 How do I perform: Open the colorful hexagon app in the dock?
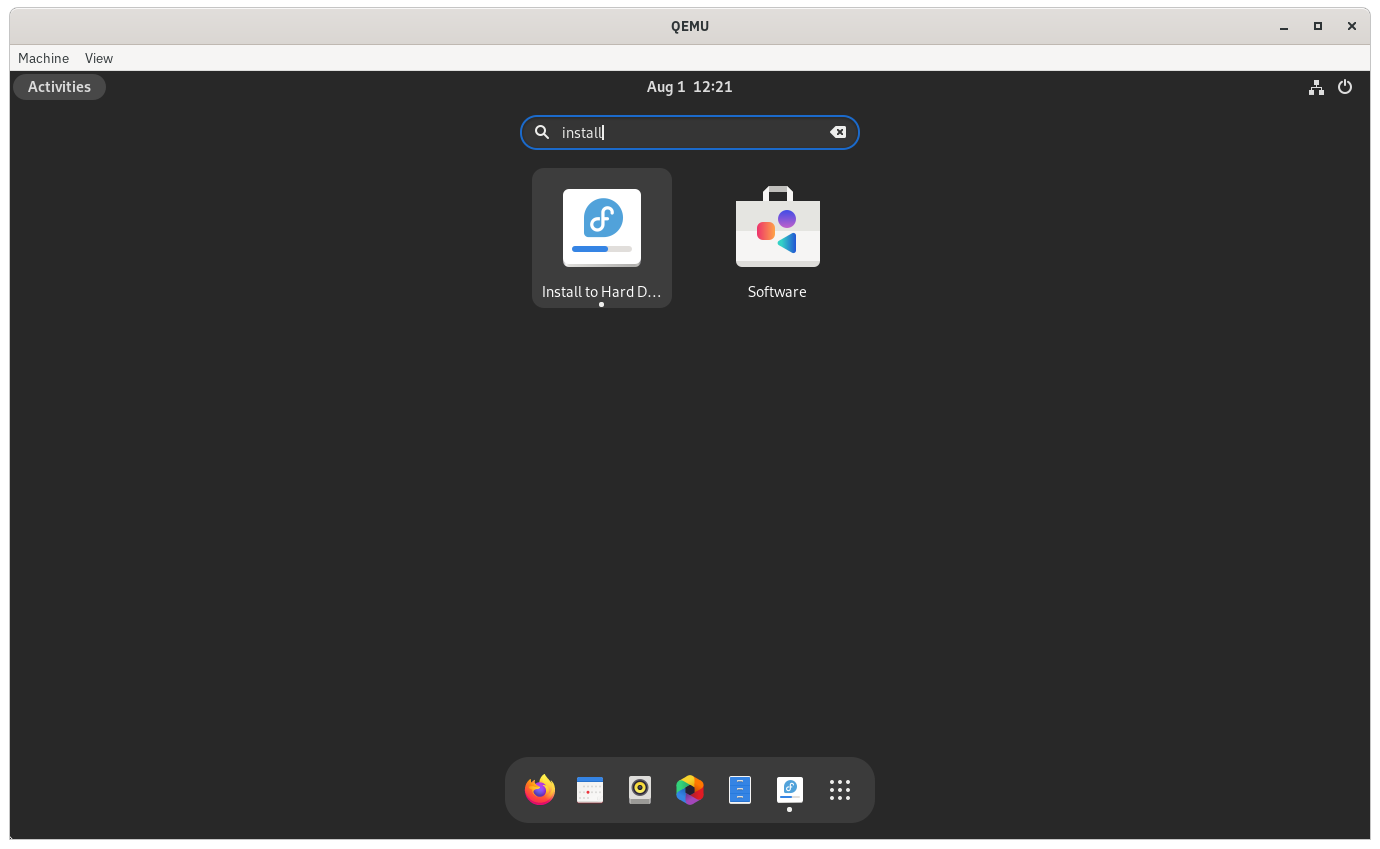(x=690, y=790)
